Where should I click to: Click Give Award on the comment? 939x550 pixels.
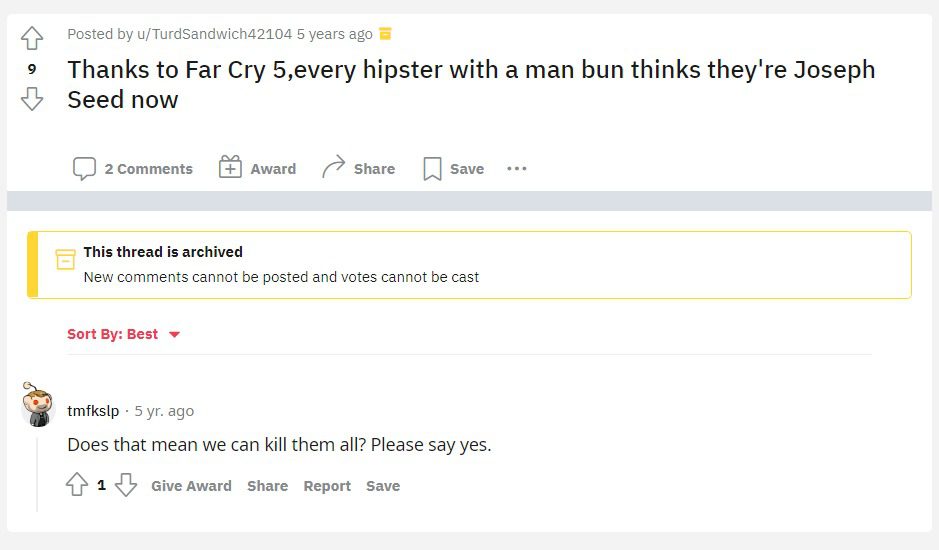tap(191, 486)
